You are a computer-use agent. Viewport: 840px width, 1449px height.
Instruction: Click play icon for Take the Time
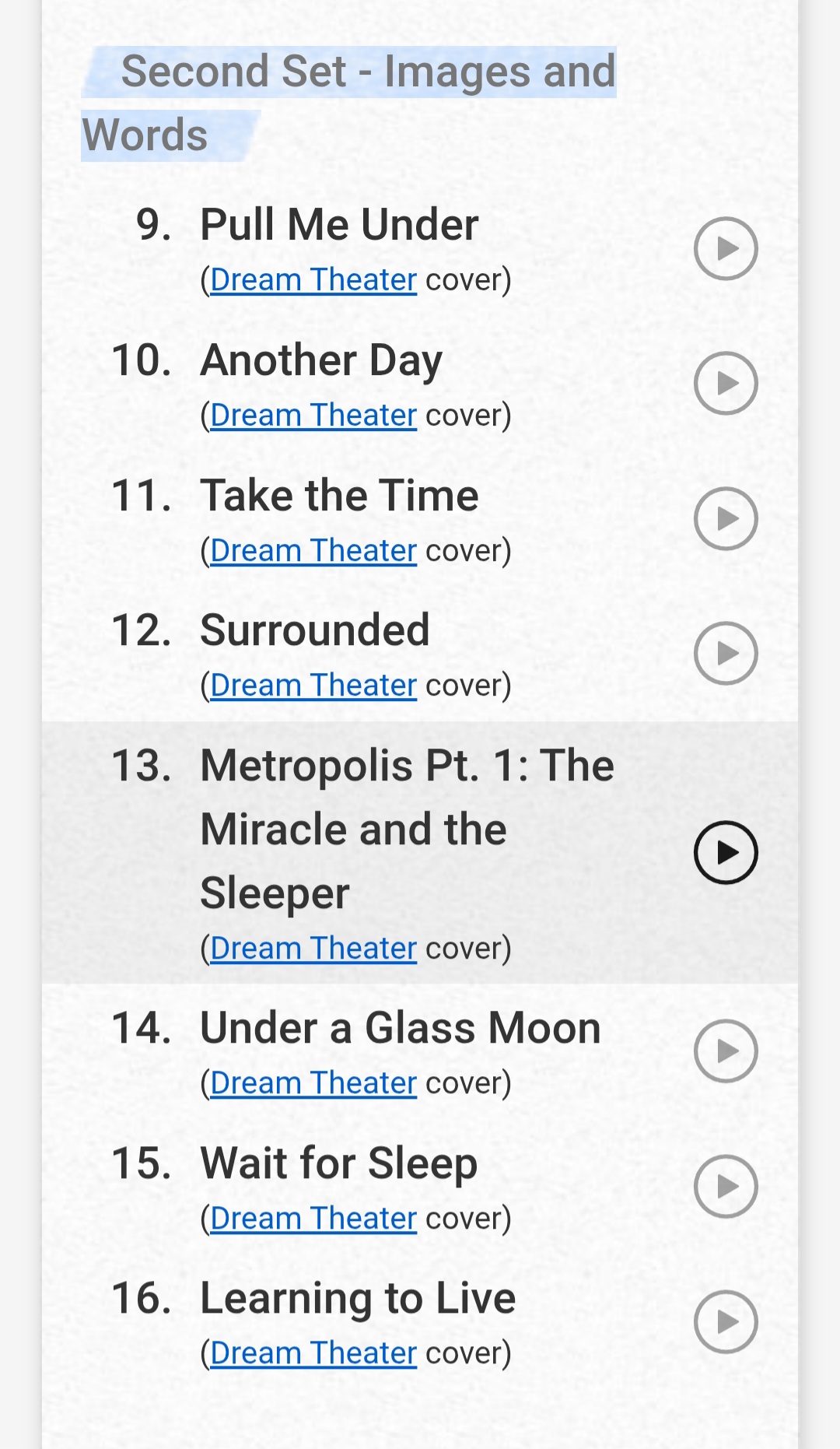(x=726, y=518)
